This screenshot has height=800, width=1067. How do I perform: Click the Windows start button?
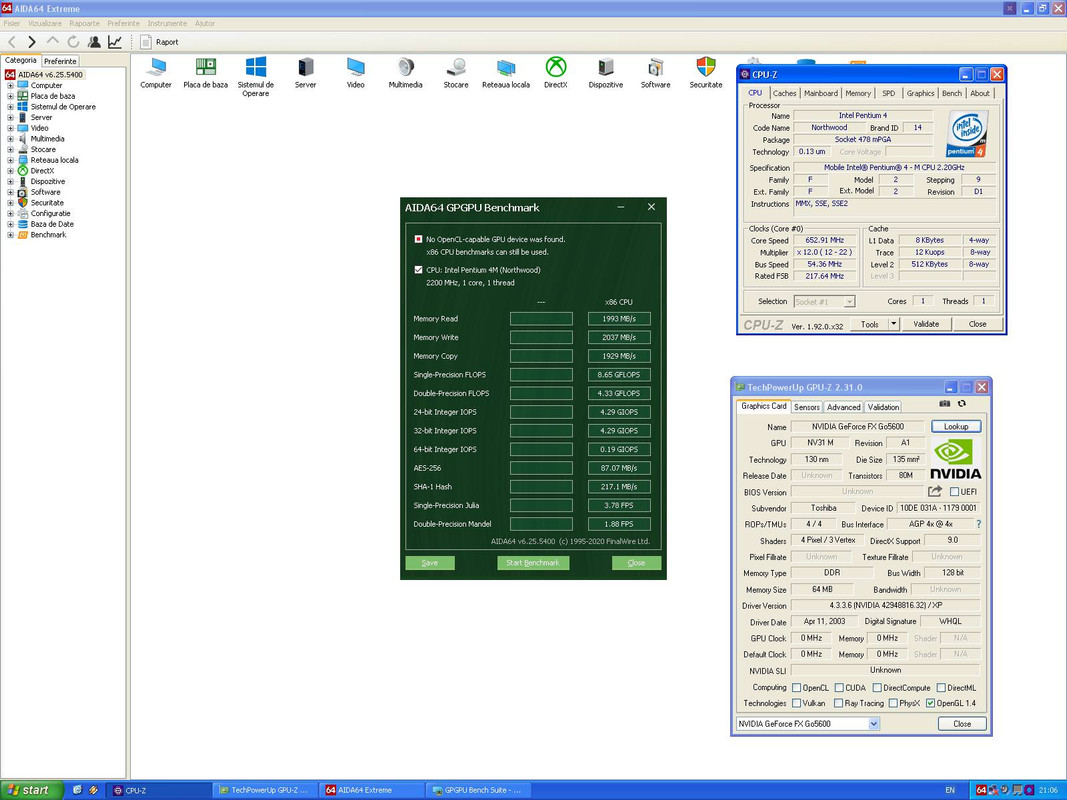pos(31,790)
